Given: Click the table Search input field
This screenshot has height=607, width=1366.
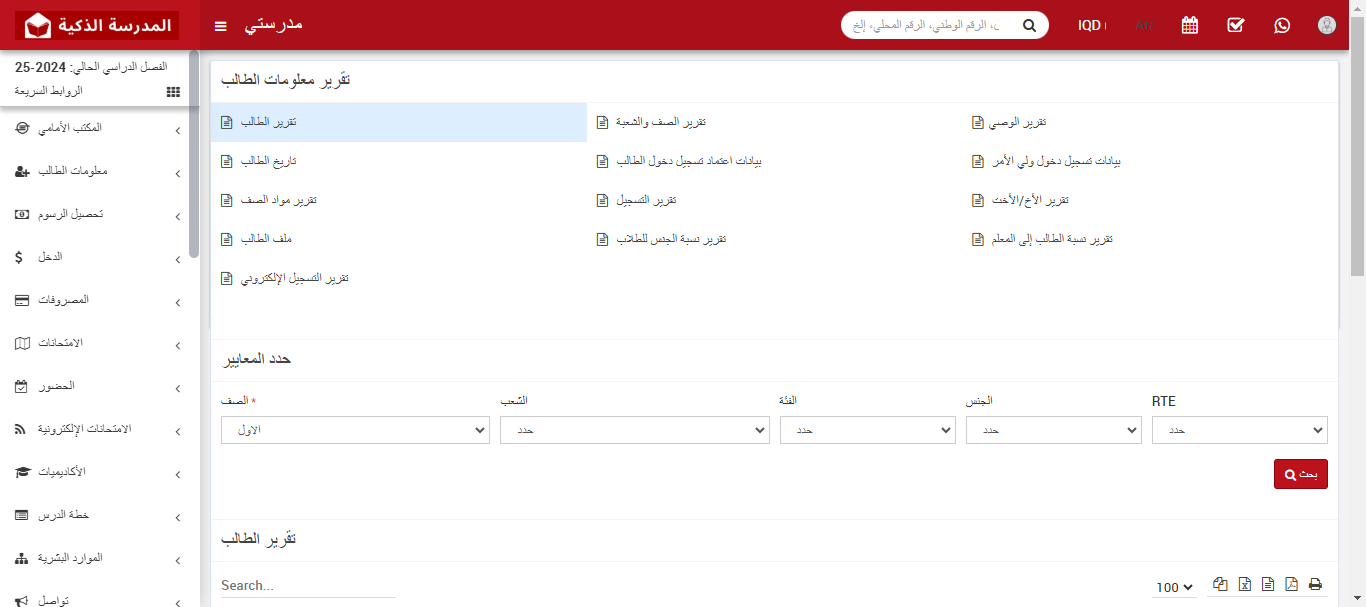Looking at the screenshot, I should point(308,586).
